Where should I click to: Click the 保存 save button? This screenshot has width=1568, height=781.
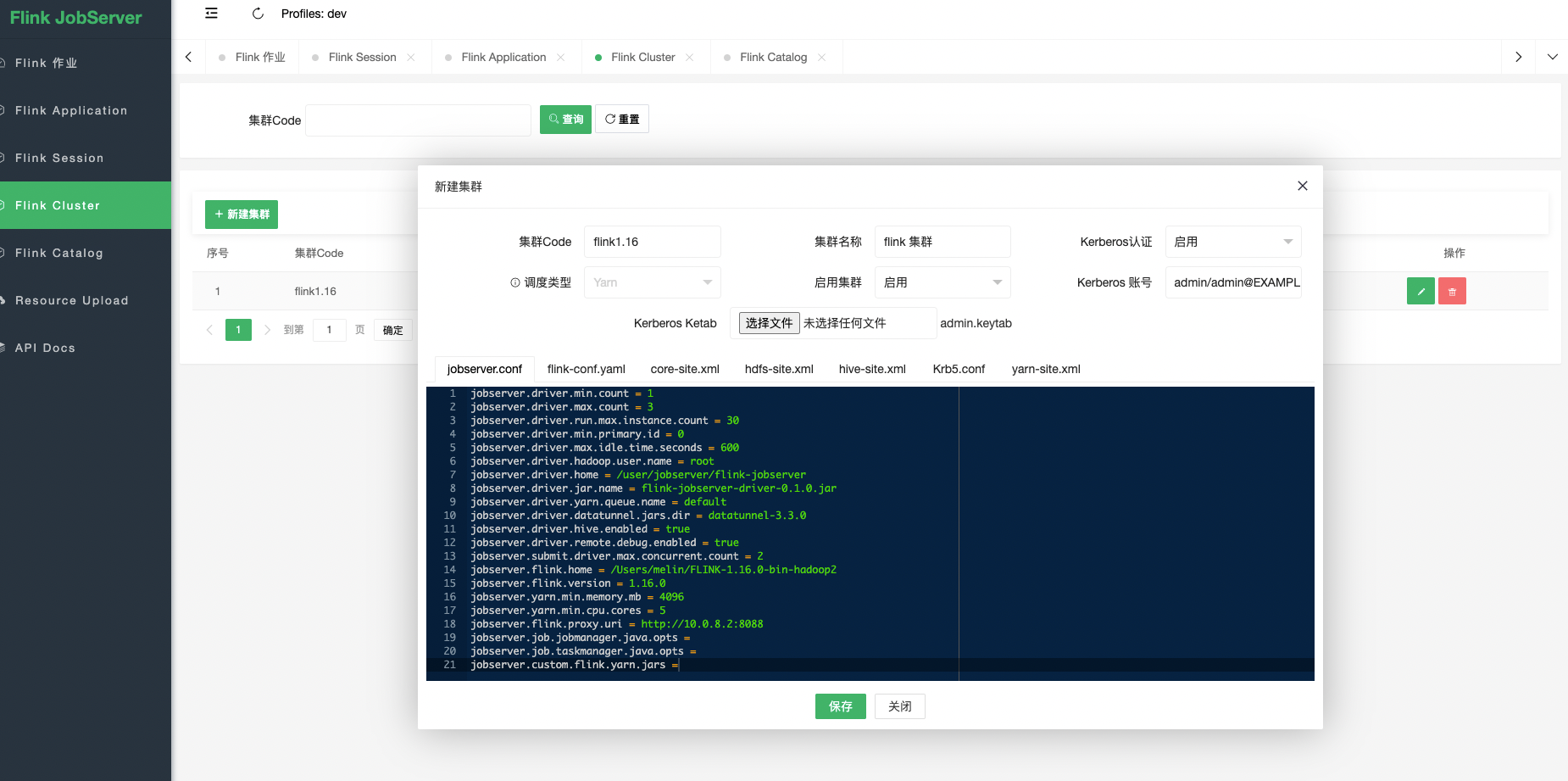841,706
